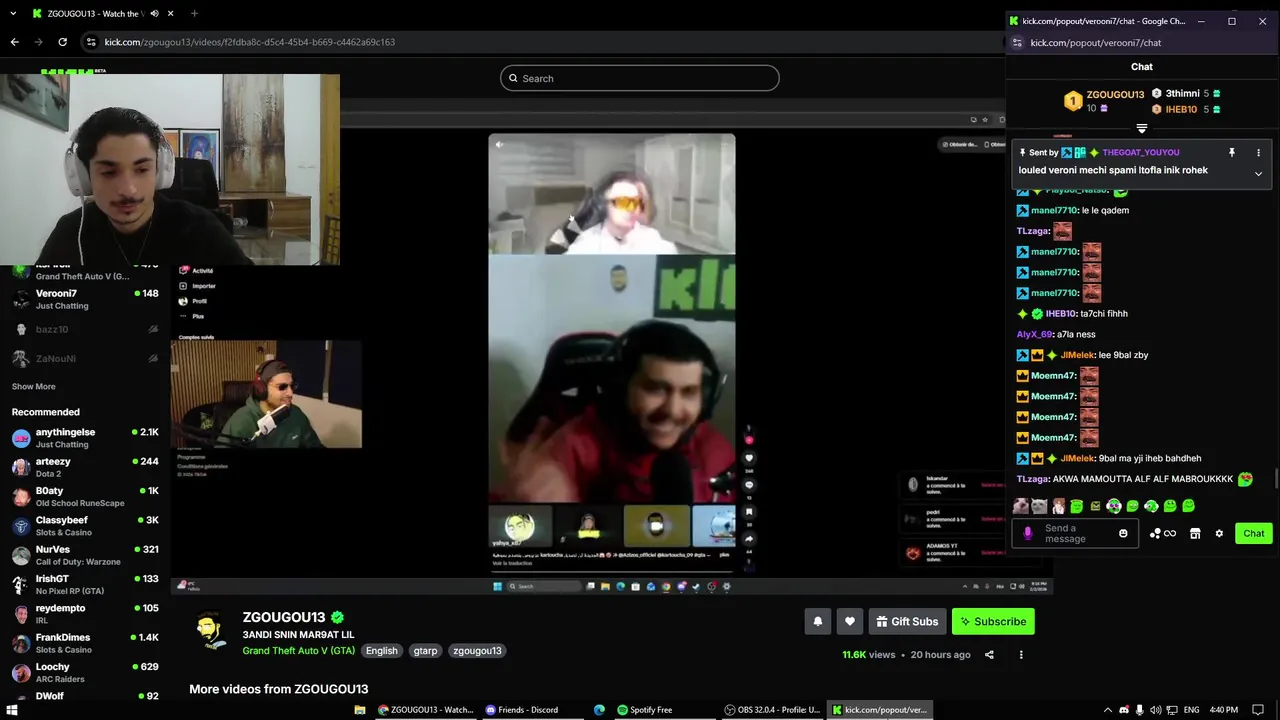This screenshot has width=1280, height=720.
Task: Click AlyX_69 username in chat
Action: pyautogui.click(x=1034, y=334)
